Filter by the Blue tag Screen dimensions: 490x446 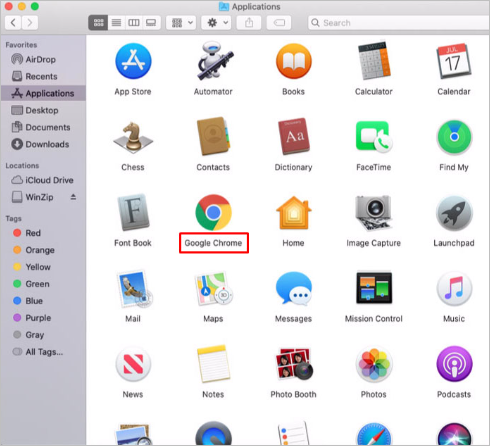point(43,301)
